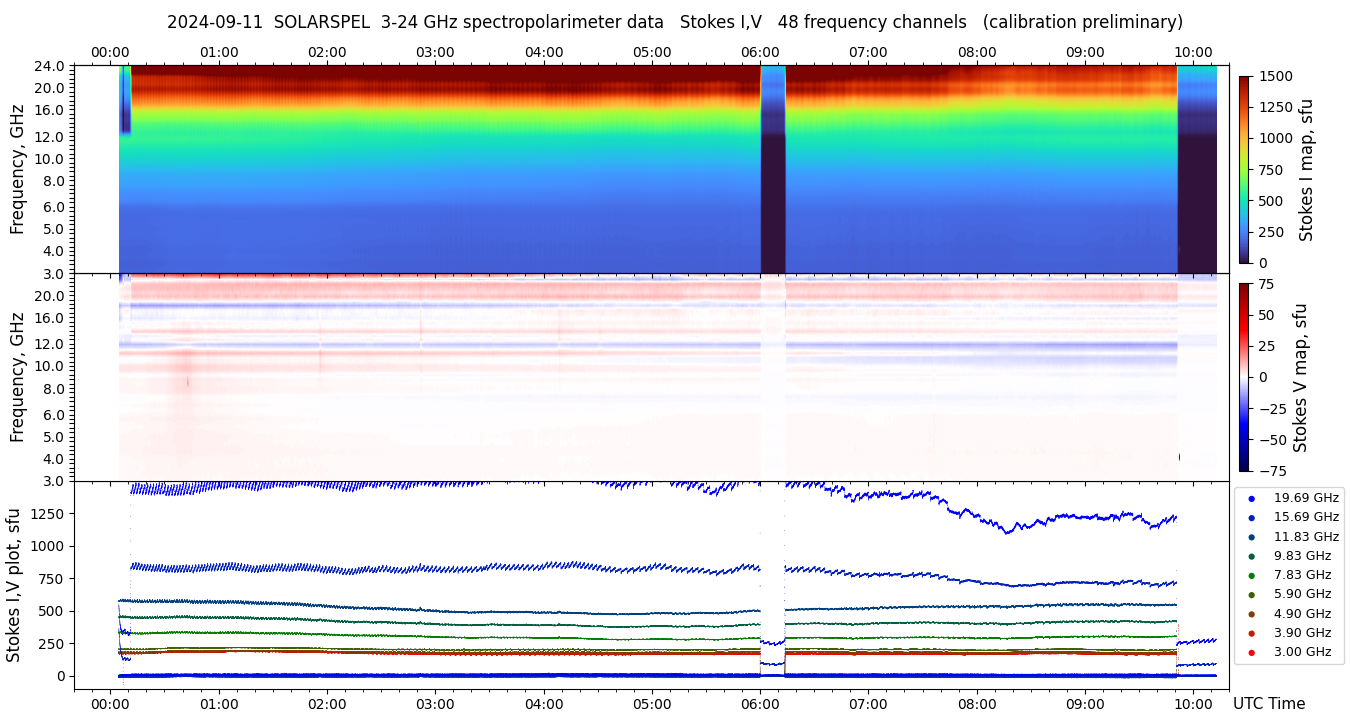Click the plot title with SOLARSPEL date
This screenshot has height=725, width=1350.
tap(674, 22)
